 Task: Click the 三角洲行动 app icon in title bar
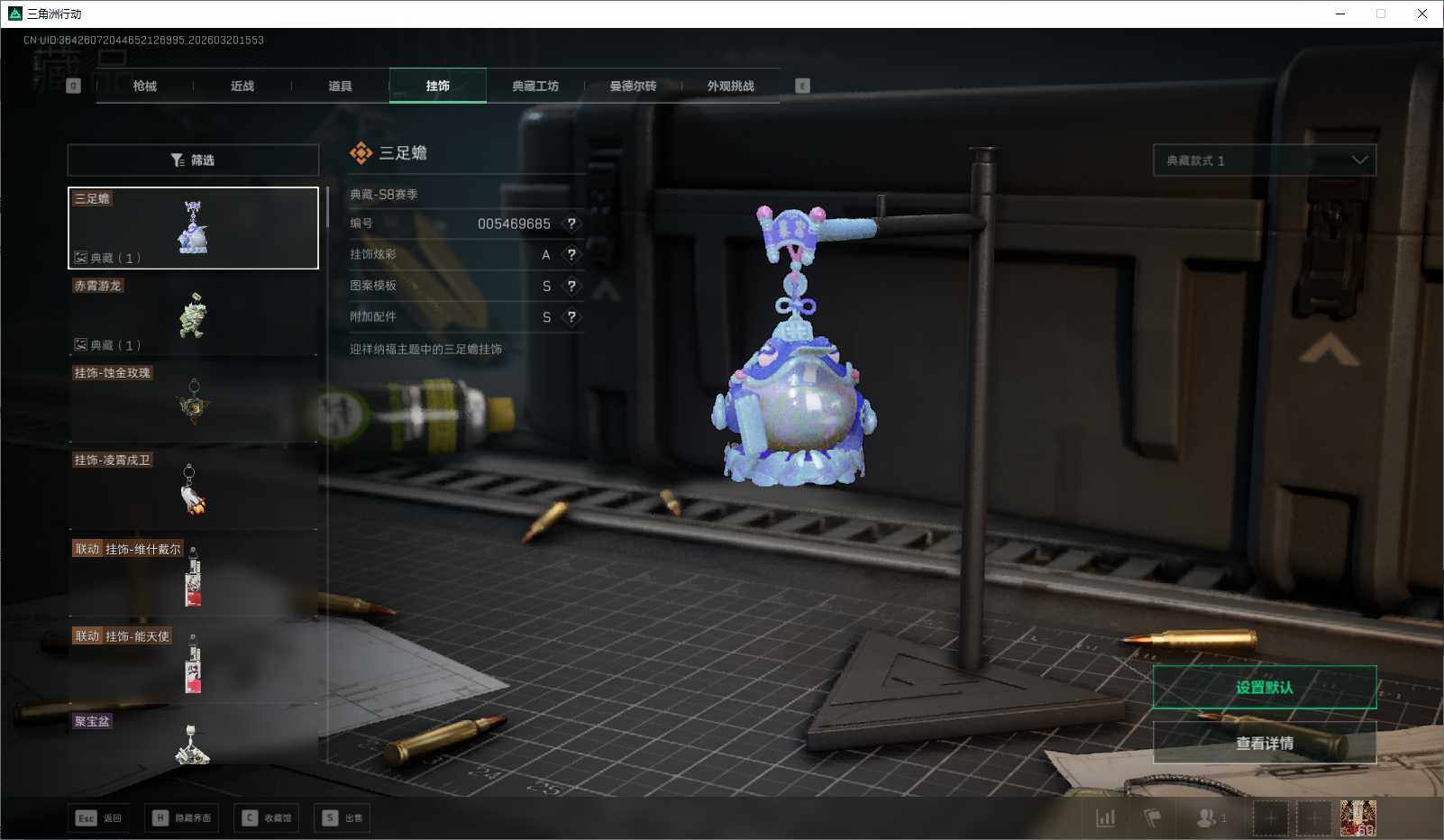15,14
